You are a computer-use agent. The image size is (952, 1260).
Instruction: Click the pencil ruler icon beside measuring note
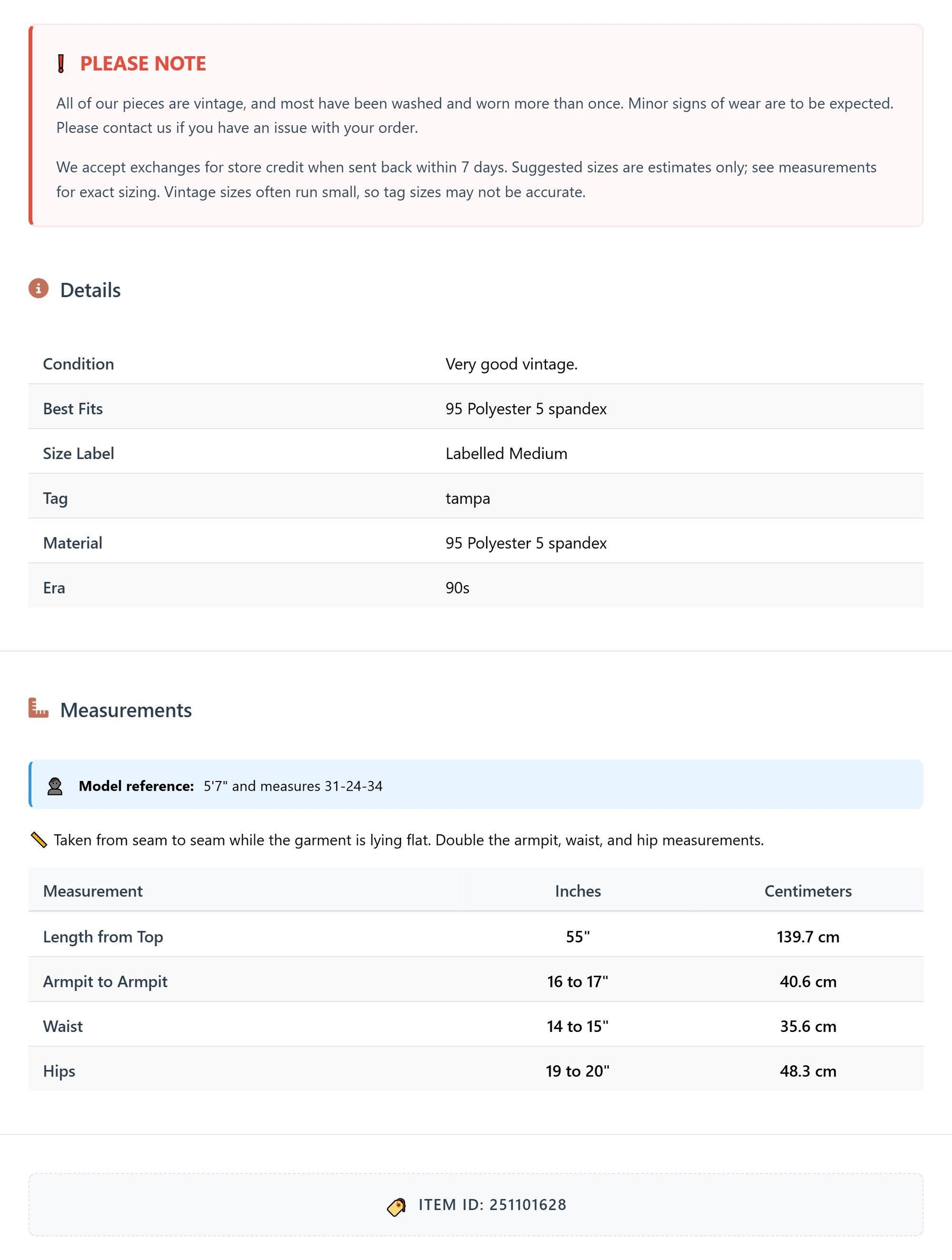(x=39, y=840)
